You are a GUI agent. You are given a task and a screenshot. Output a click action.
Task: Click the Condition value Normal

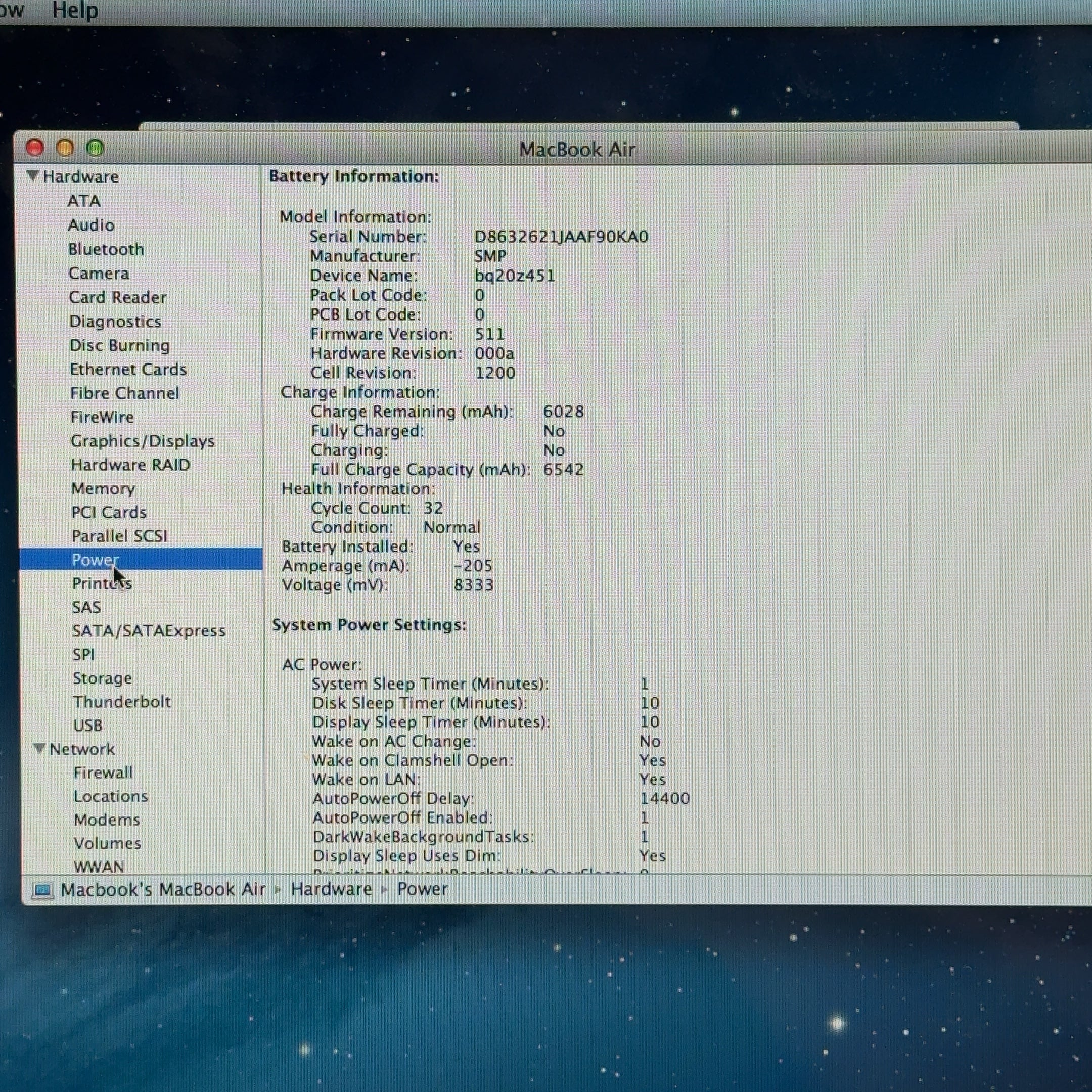452,527
